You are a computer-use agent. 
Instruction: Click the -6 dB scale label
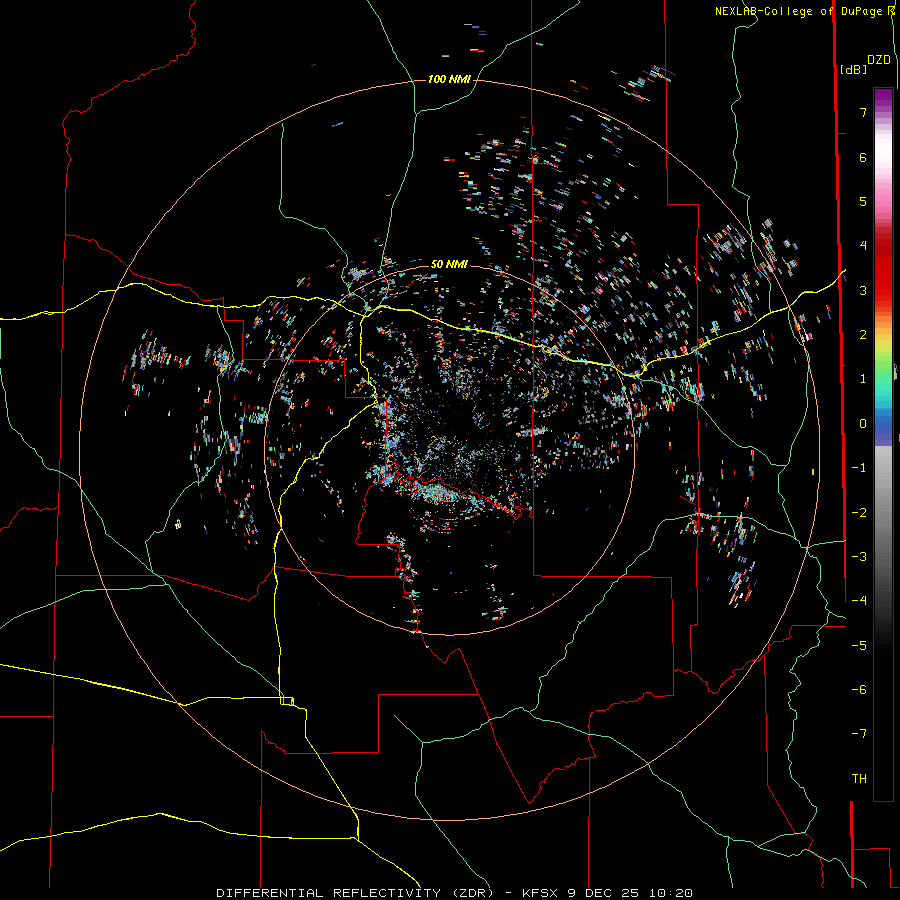tap(859, 690)
